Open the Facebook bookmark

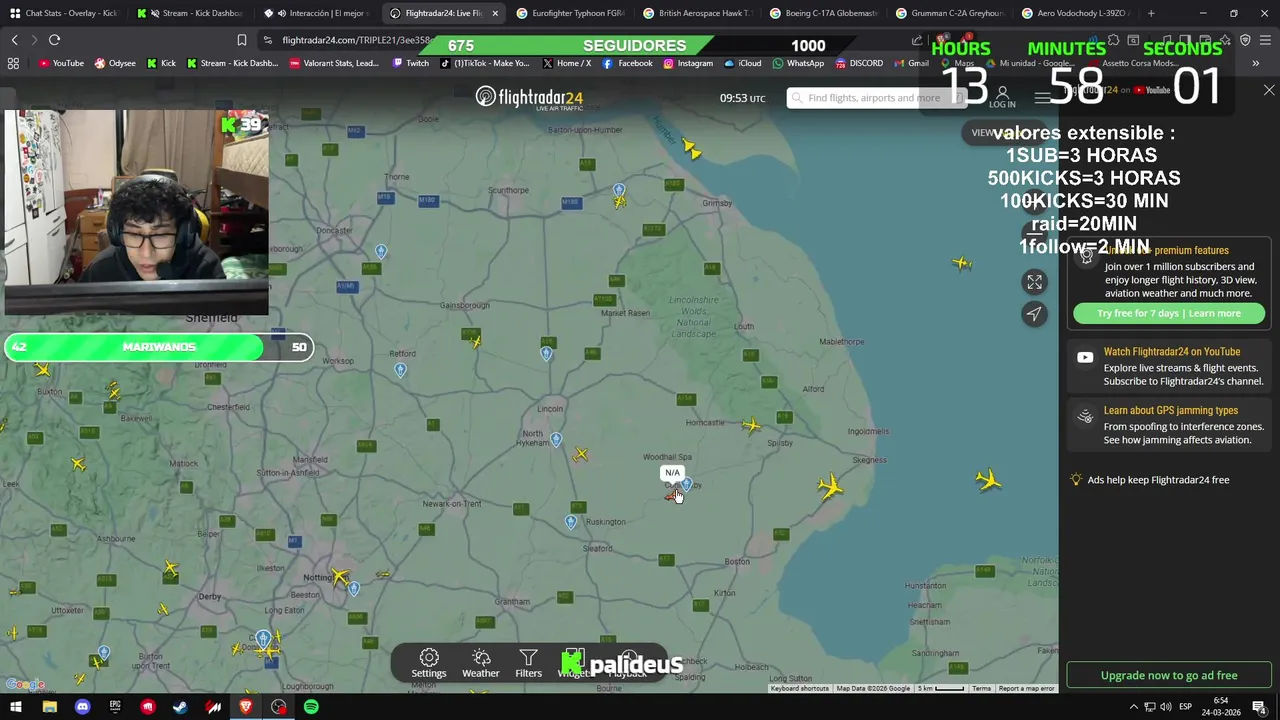[627, 63]
